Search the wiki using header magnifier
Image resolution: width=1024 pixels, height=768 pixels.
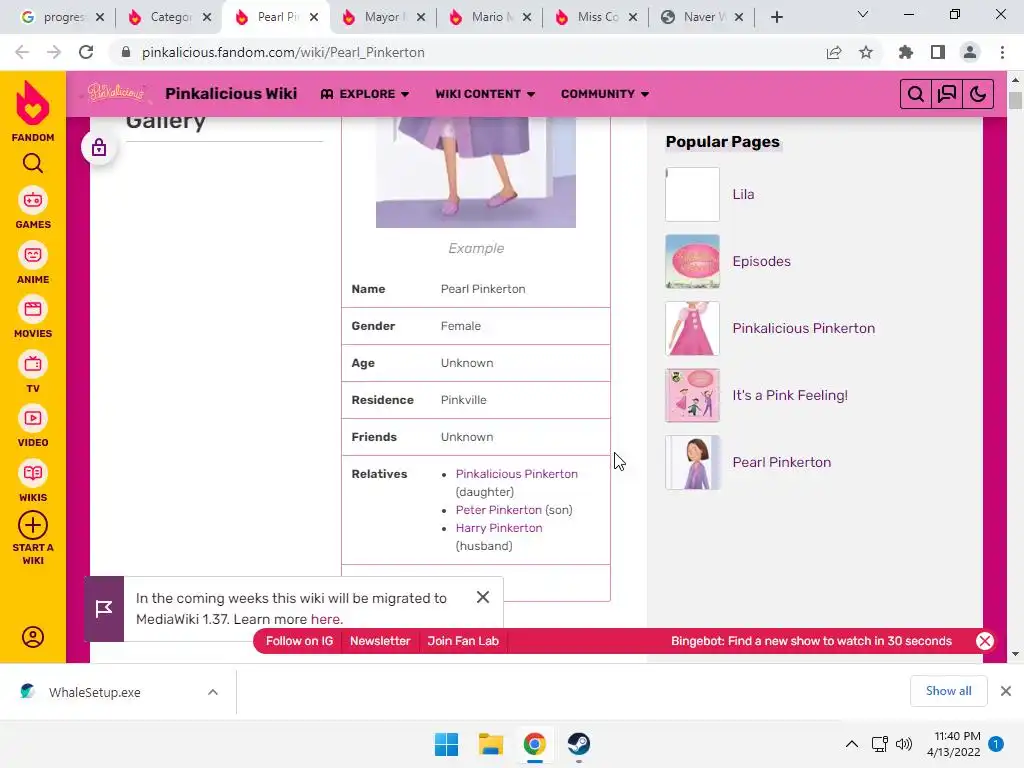tap(916, 94)
